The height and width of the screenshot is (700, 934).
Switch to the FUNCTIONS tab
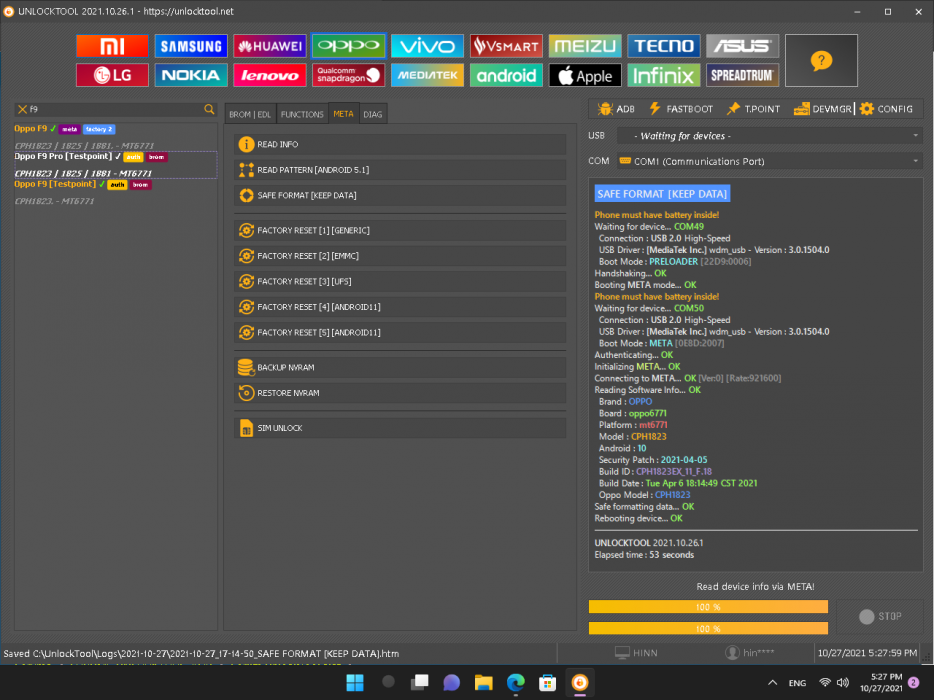302,114
